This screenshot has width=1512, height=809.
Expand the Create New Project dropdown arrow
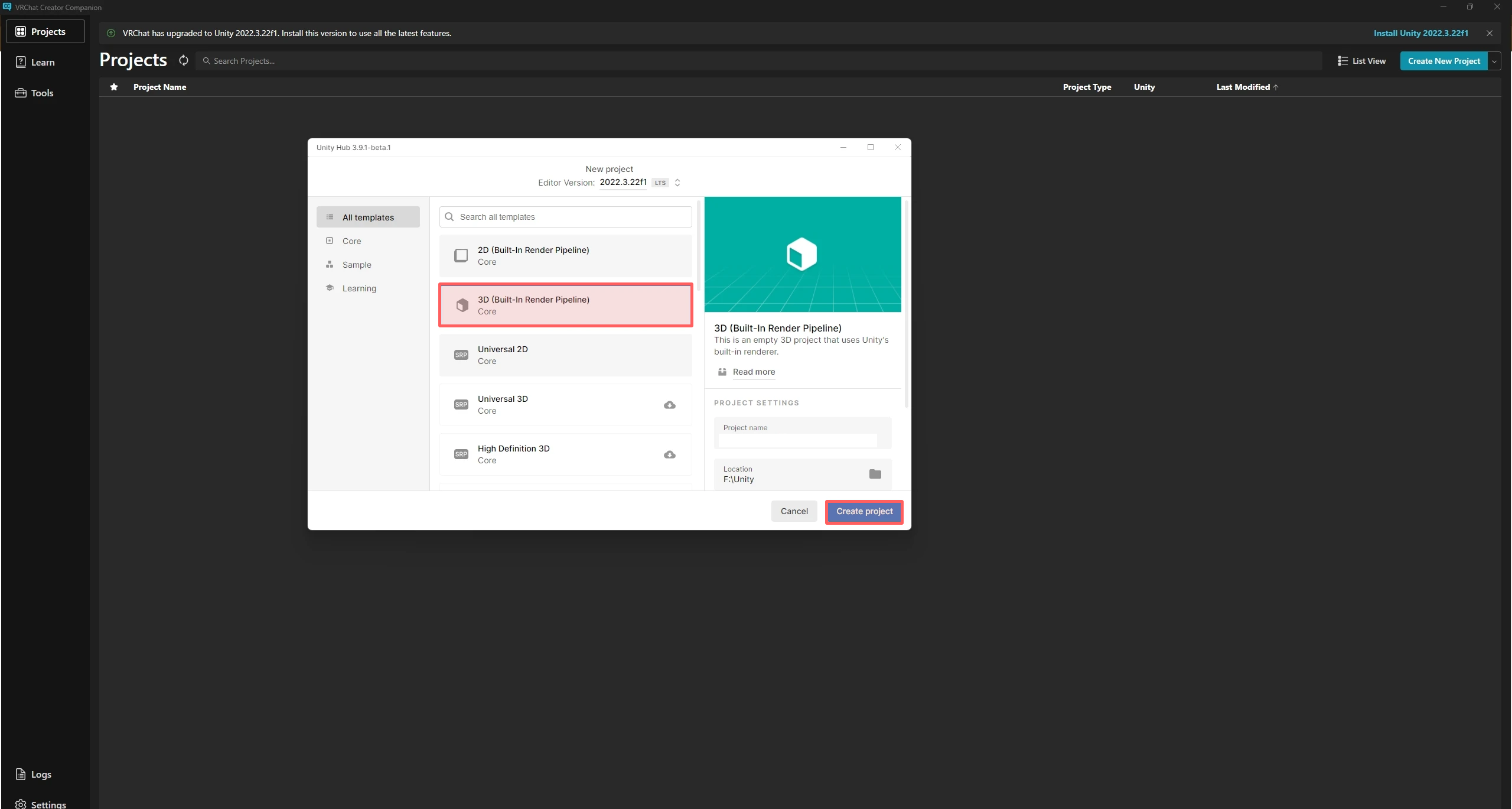coord(1494,61)
